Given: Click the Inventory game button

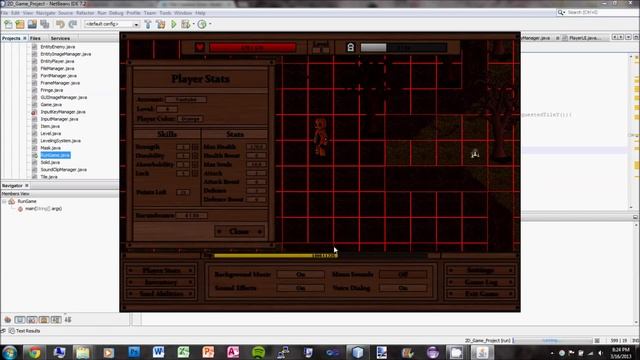Looking at the screenshot, I should point(161,282).
